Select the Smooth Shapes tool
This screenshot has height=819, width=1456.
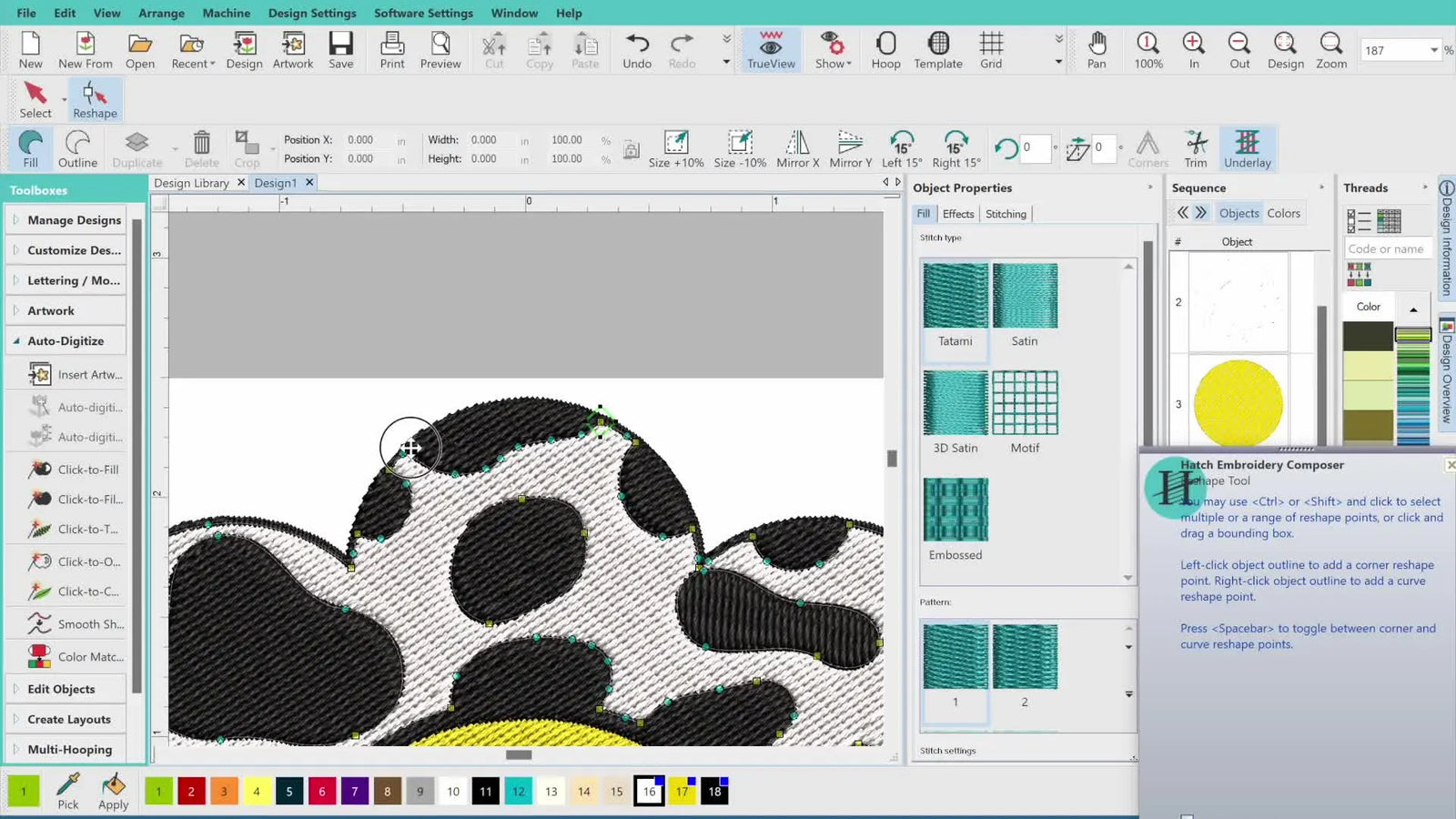[76, 624]
